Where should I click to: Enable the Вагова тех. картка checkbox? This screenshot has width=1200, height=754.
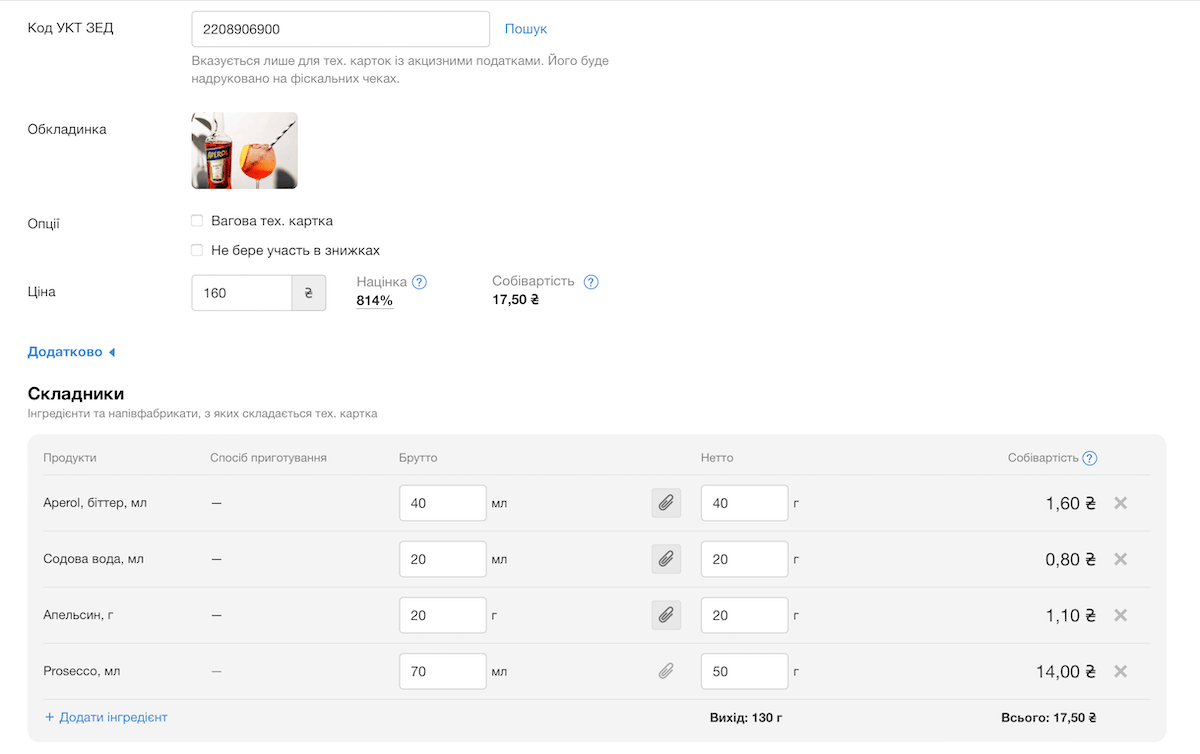click(197, 221)
